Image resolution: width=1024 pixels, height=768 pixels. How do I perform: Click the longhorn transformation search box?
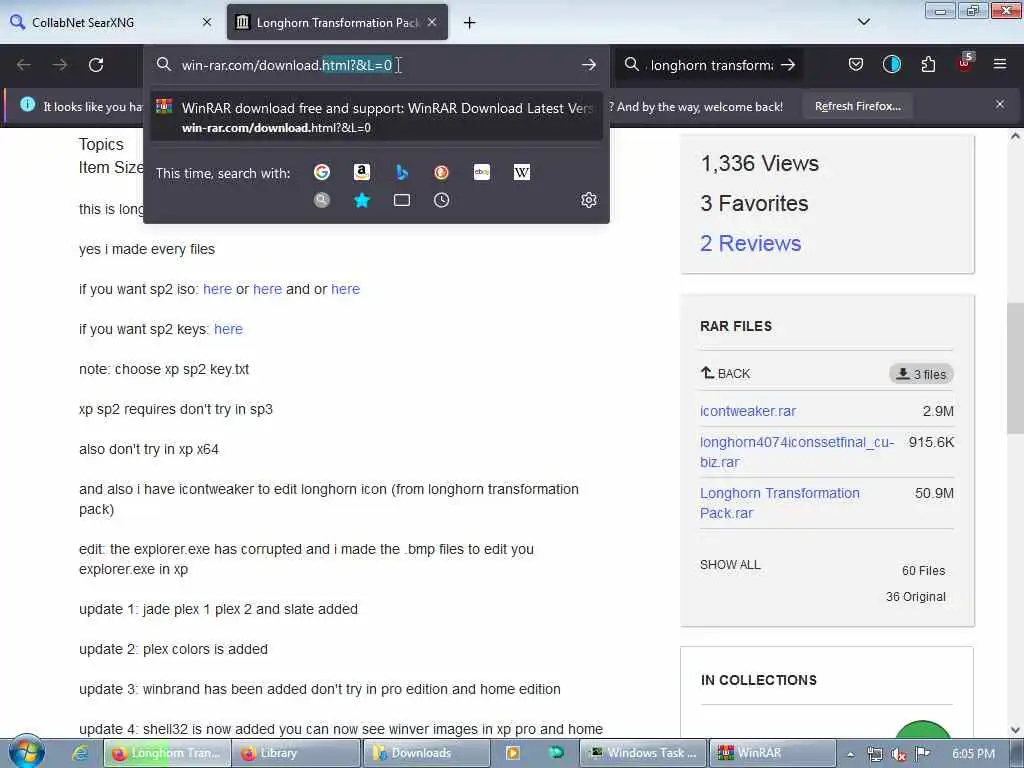[712, 65]
